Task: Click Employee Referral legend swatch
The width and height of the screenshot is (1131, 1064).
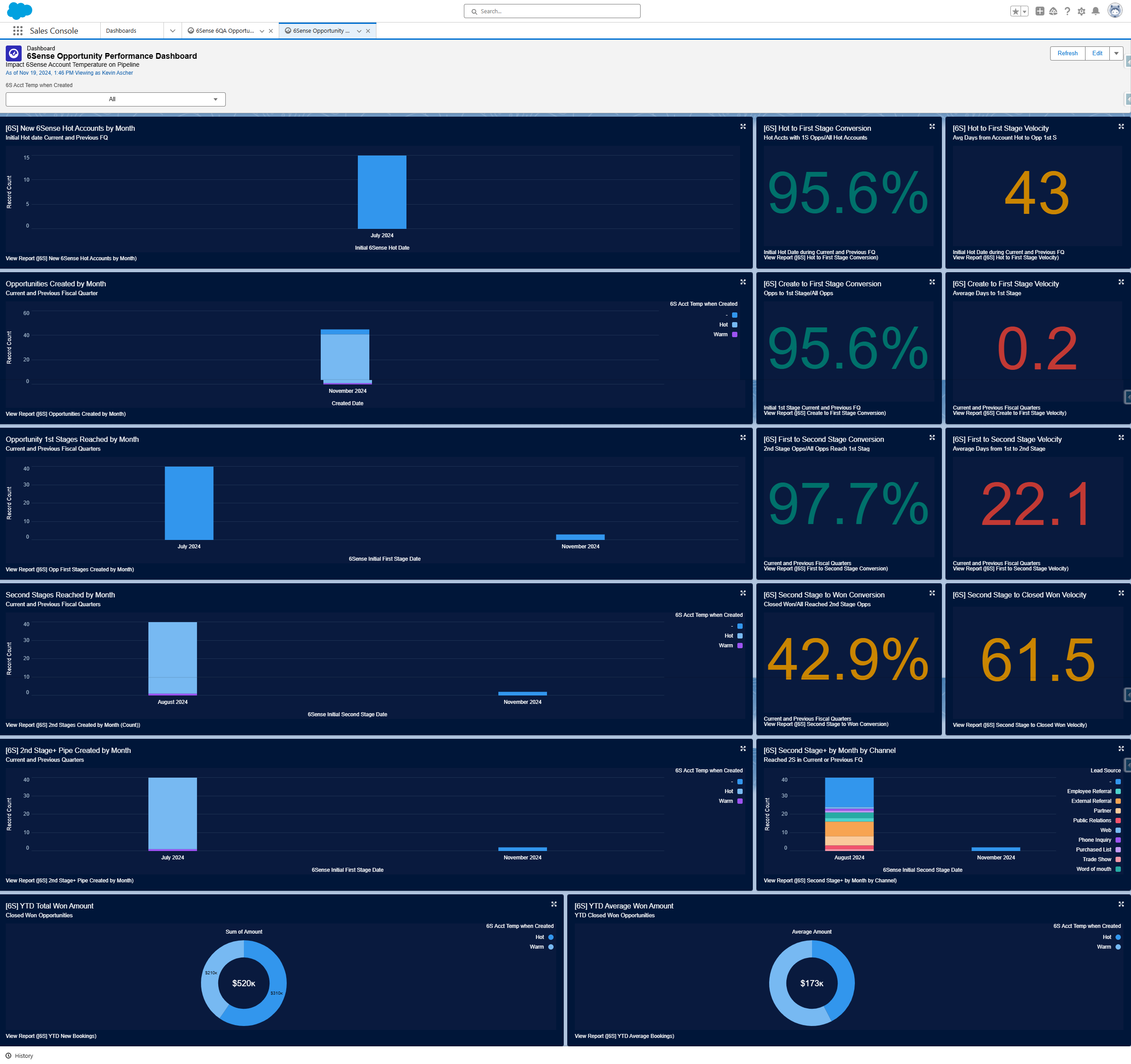Action: [x=1118, y=791]
